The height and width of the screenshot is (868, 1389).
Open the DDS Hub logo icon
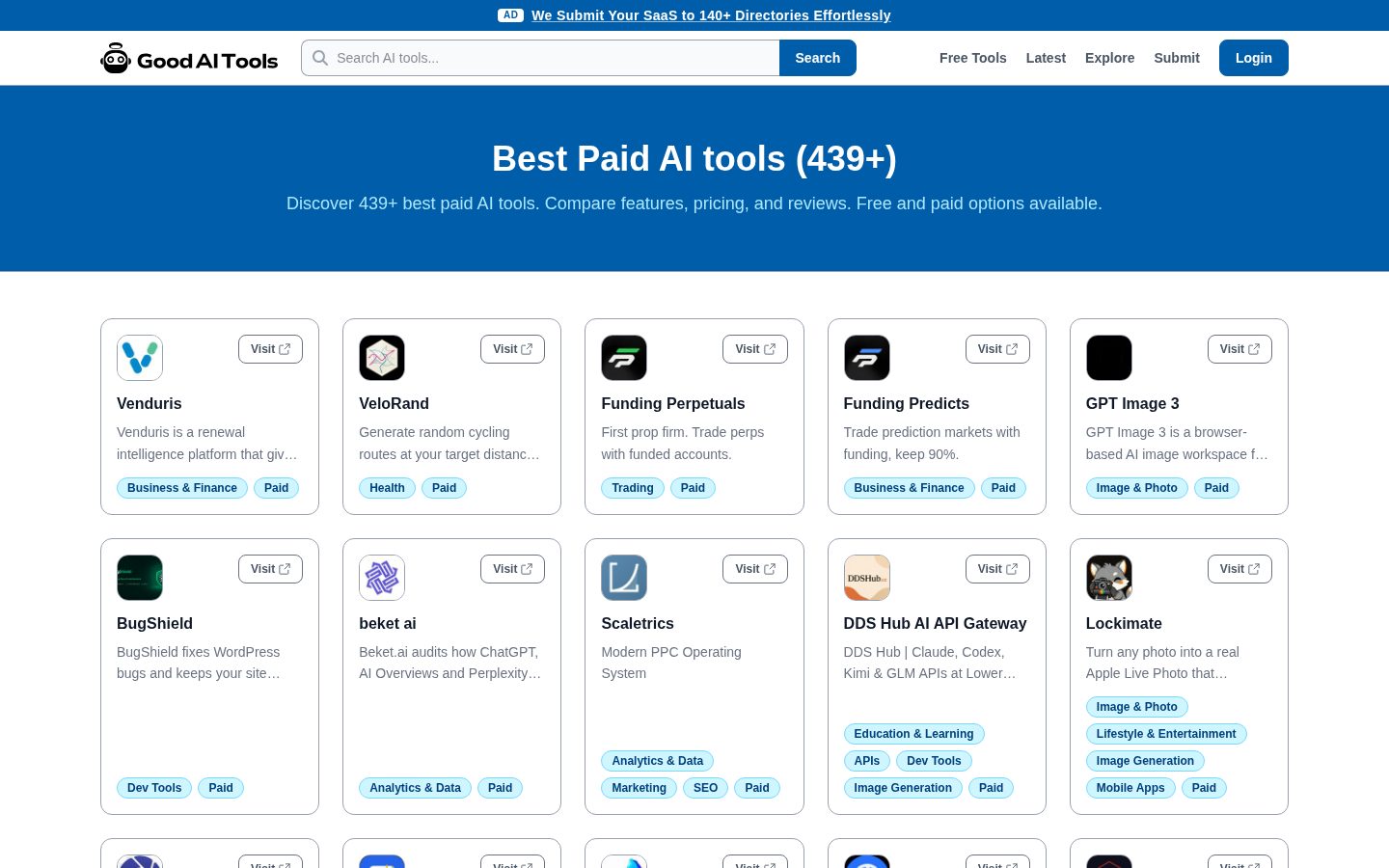coord(867,578)
